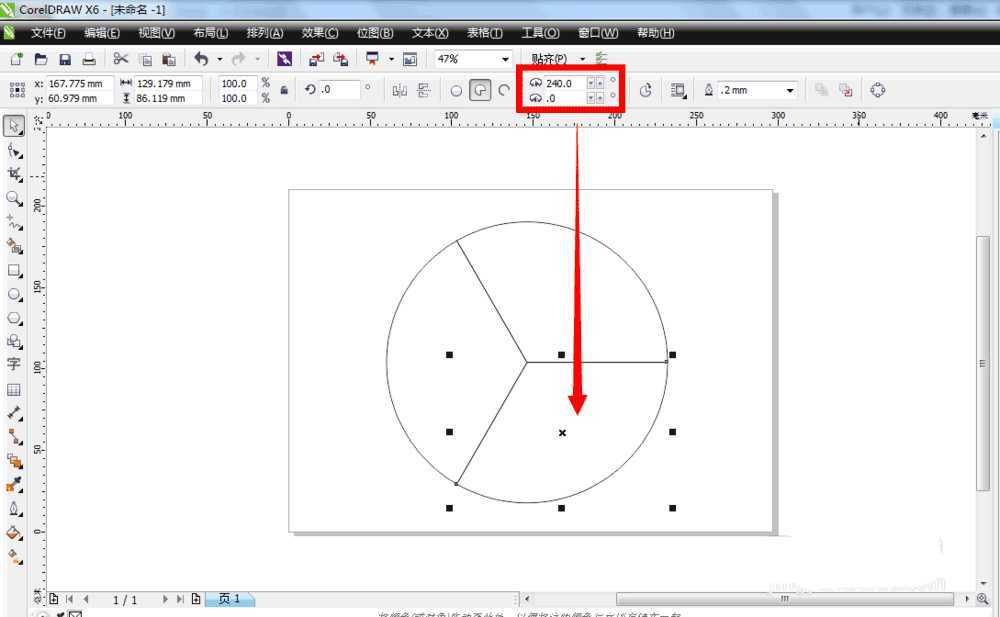Screen dimensions: 1000x617
Task: Open the 位图(B) menu
Action: (x=375, y=33)
